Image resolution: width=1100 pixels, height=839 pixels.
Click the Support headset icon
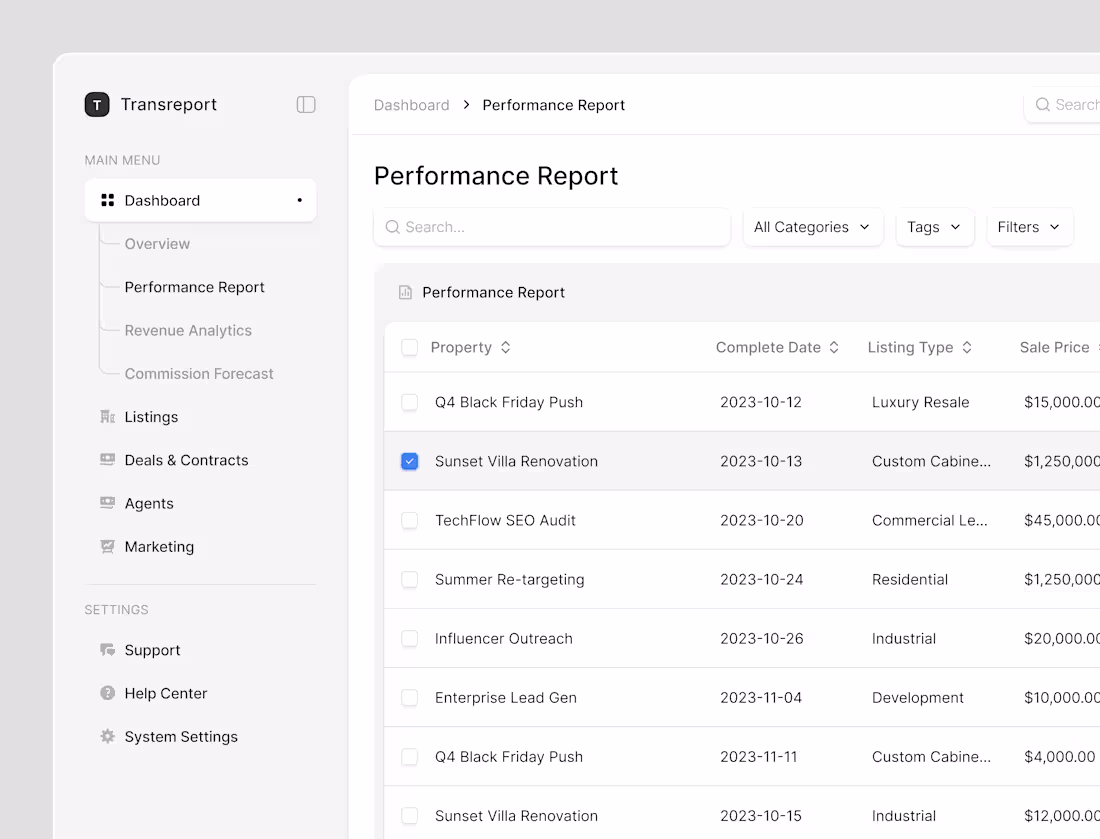pyautogui.click(x=107, y=650)
